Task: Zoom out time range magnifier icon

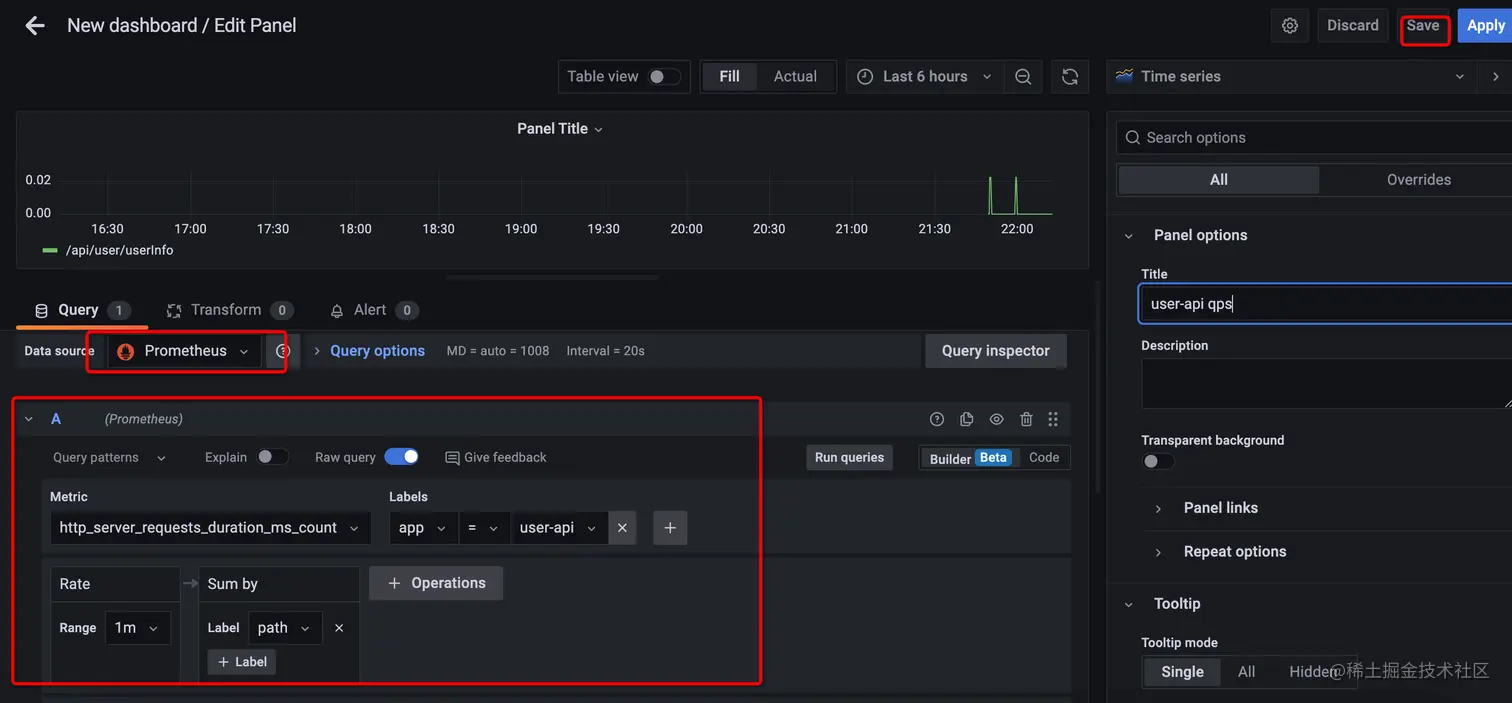Action: tap(1023, 77)
